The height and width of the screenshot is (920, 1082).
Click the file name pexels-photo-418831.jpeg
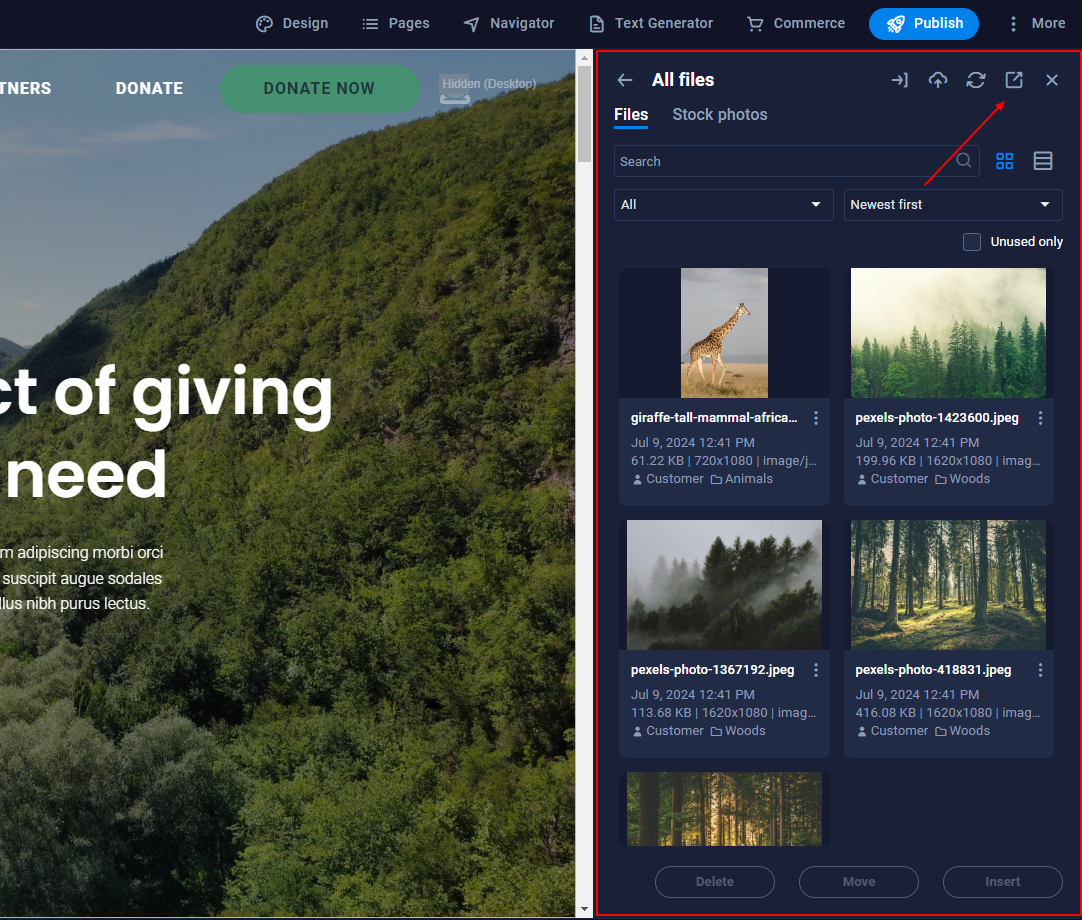point(933,669)
